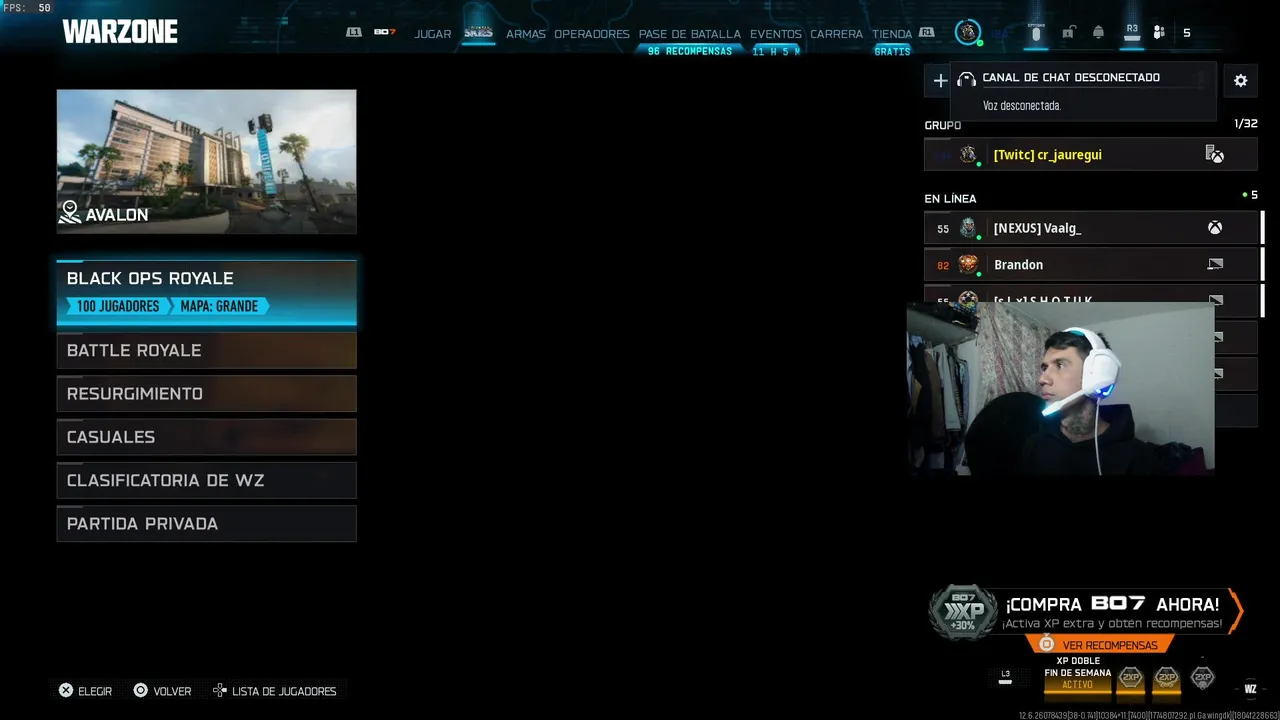Click the platform icon on Brandon row

click(x=1215, y=265)
